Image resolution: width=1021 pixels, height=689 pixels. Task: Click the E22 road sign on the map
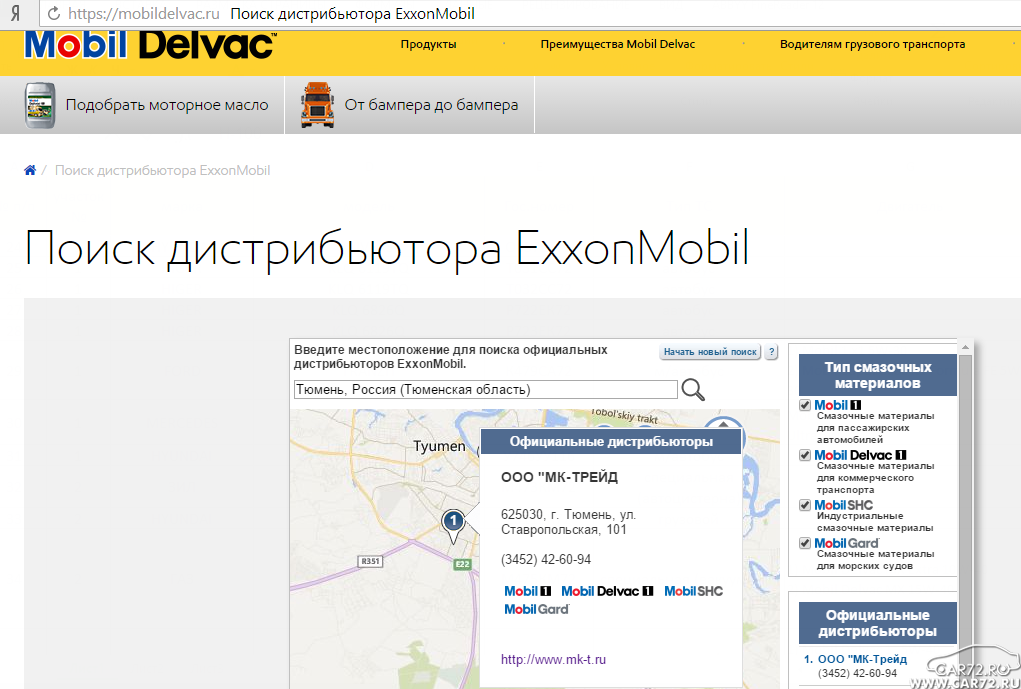coord(462,564)
